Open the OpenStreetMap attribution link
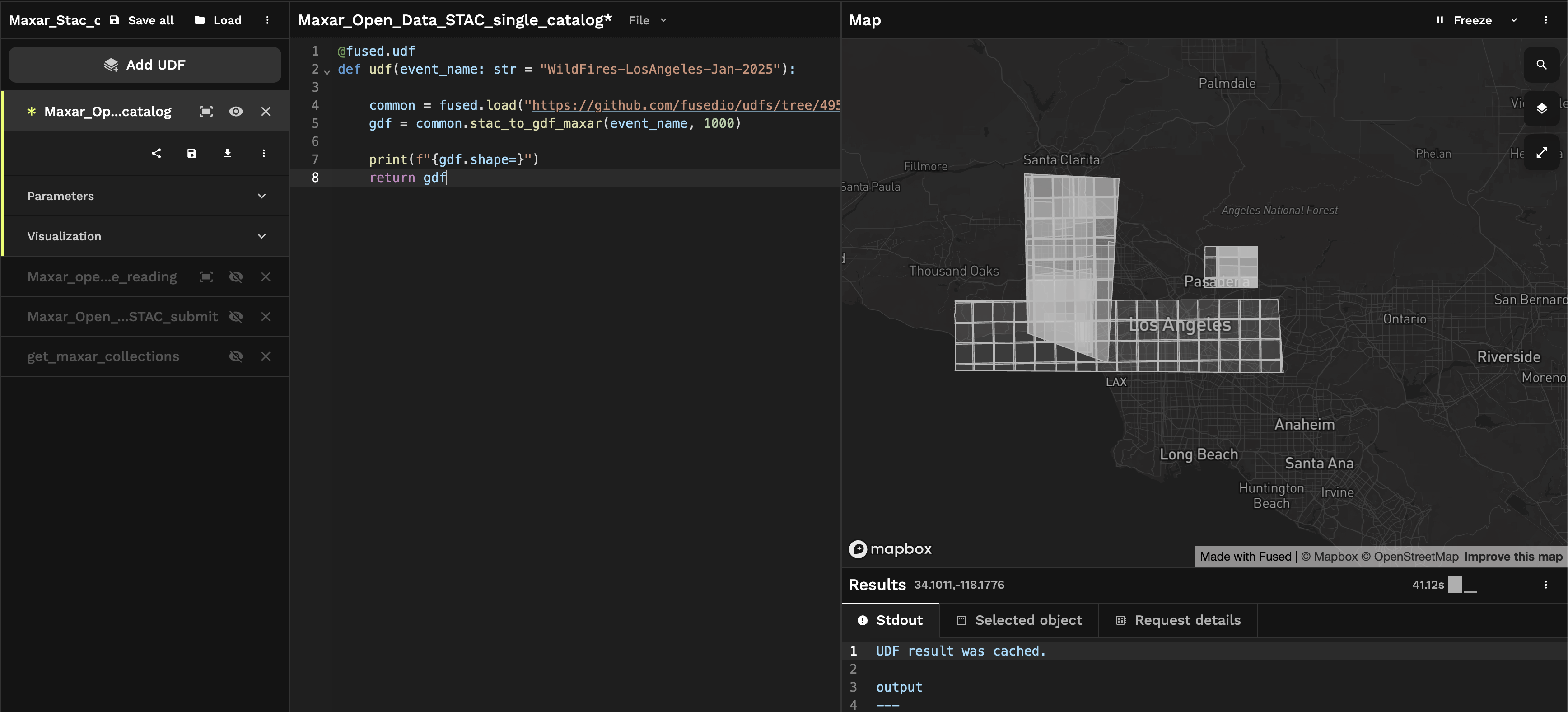 click(x=1410, y=557)
